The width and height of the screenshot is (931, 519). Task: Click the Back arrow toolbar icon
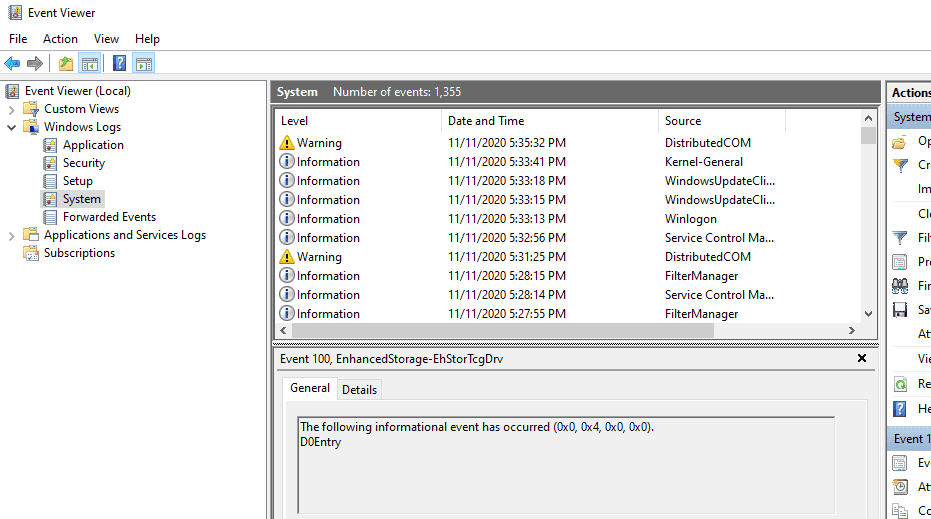[x=12, y=63]
